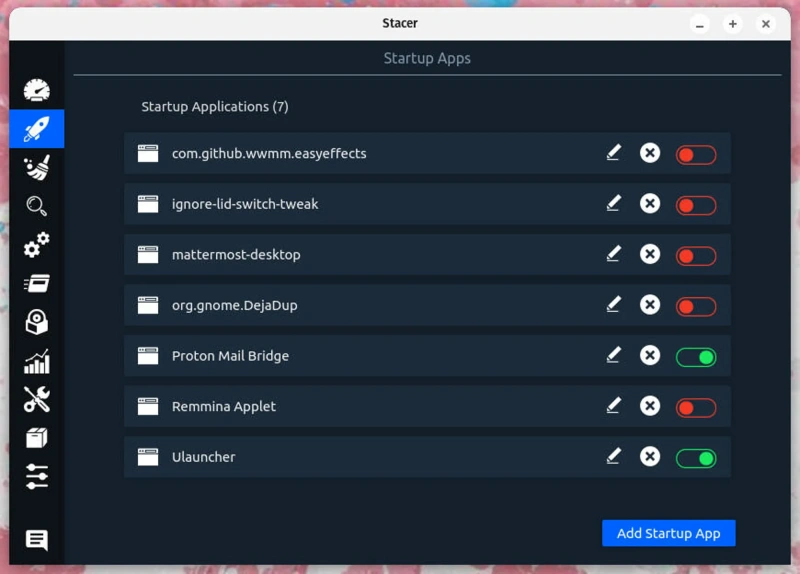Open Processes icon in sidebar
This screenshot has height=574, width=800.
pos(37,284)
